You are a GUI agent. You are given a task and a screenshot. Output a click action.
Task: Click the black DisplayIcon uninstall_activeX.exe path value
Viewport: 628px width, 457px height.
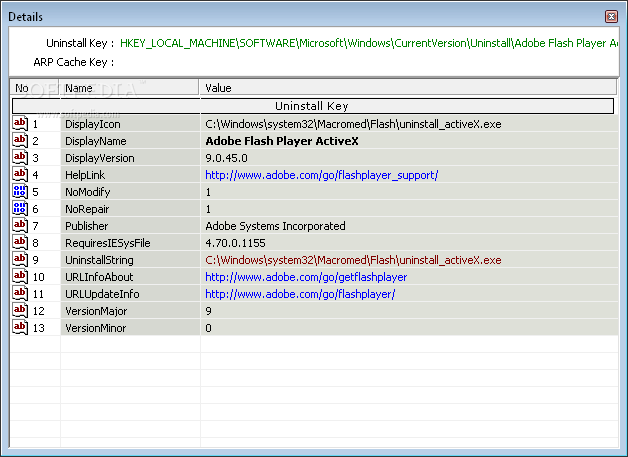(x=353, y=124)
